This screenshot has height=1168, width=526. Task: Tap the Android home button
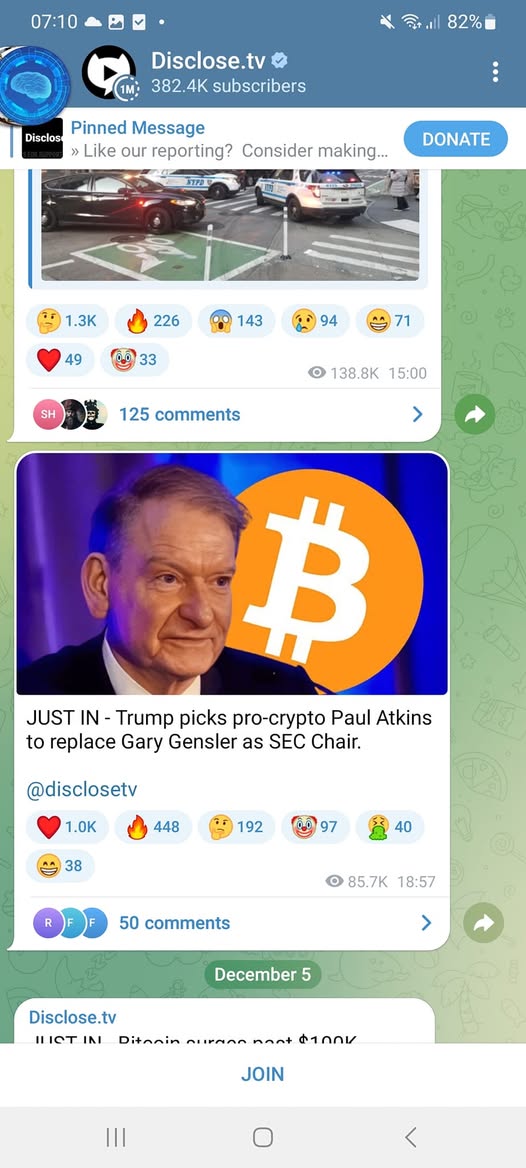[263, 1137]
